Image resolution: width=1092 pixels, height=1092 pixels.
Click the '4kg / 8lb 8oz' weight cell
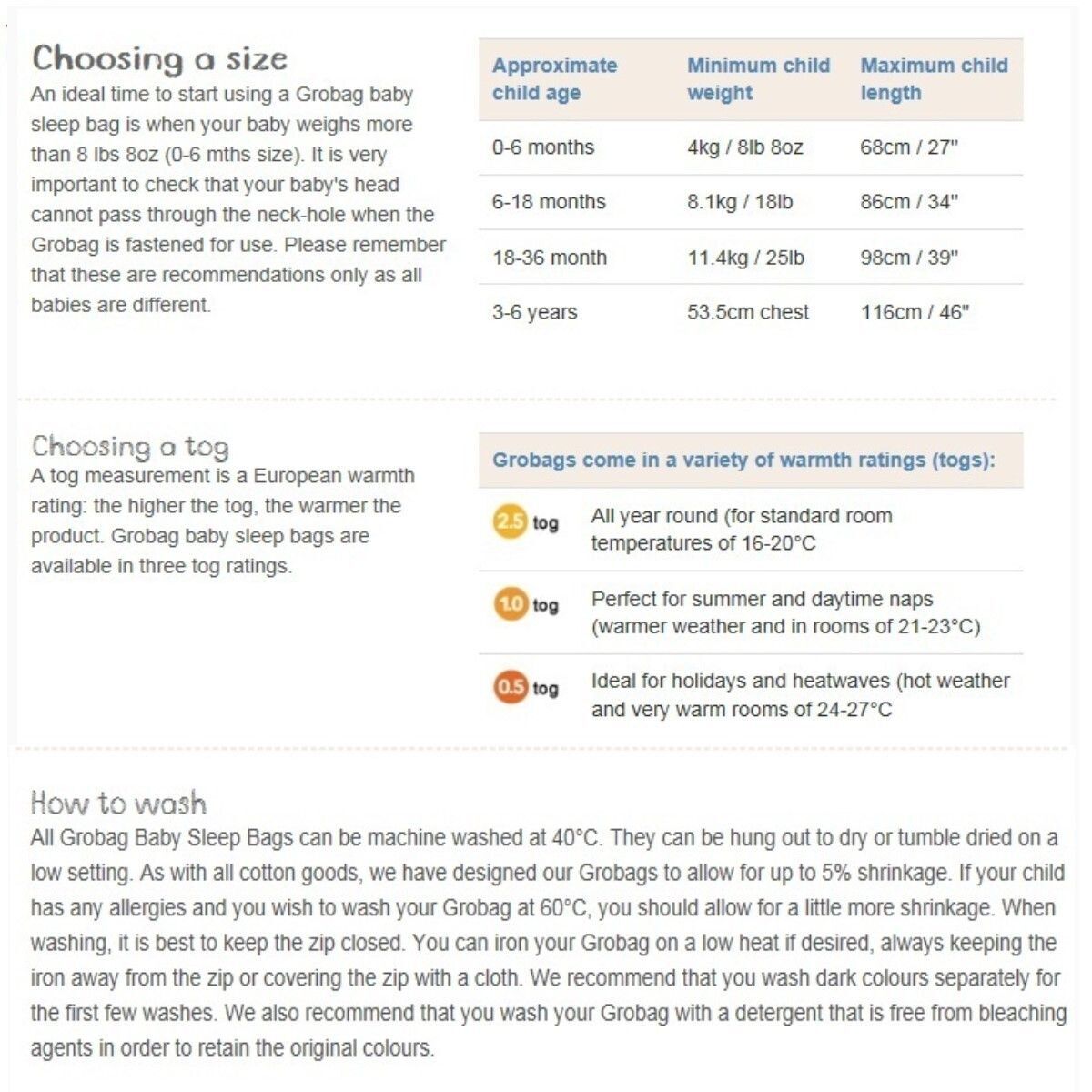click(745, 147)
